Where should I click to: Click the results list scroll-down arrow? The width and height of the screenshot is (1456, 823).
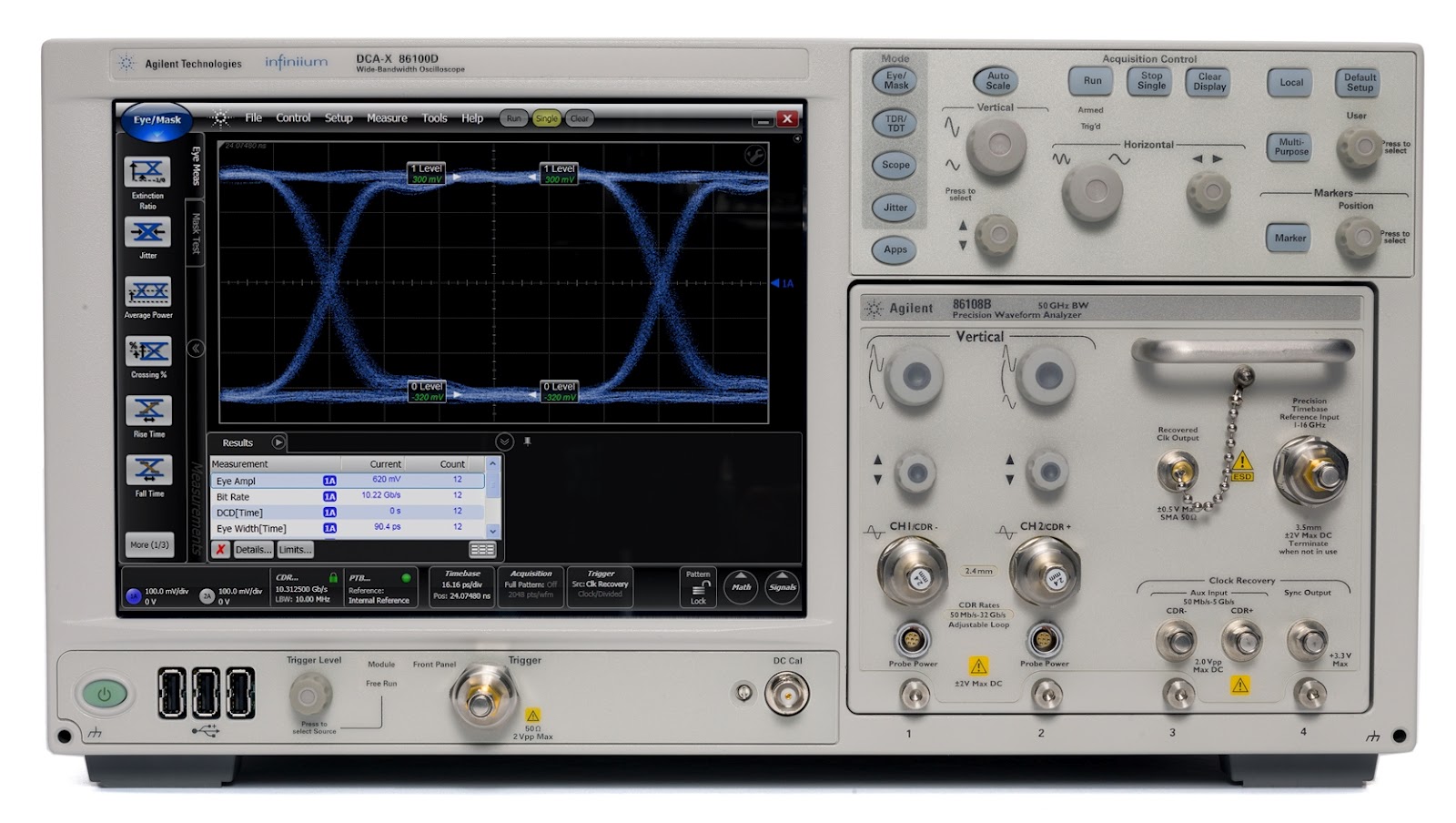(x=493, y=531)
